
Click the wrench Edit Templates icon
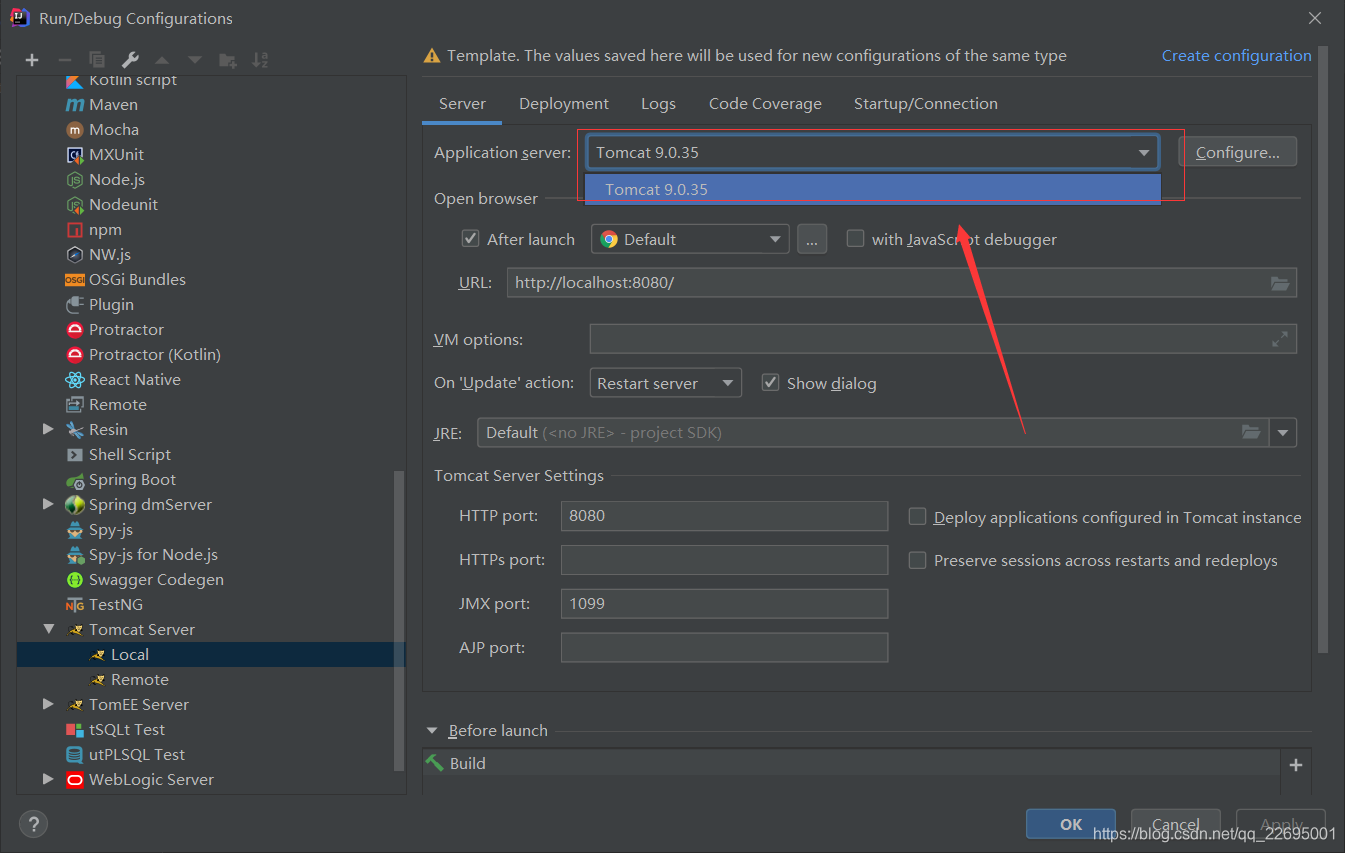click(130, 60)
